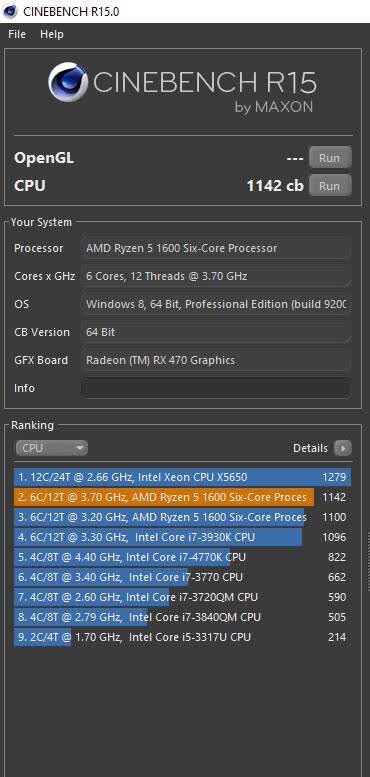The image size is (370, 777).
Task: Click the Details arrow icon
Action: click(343, 448)
